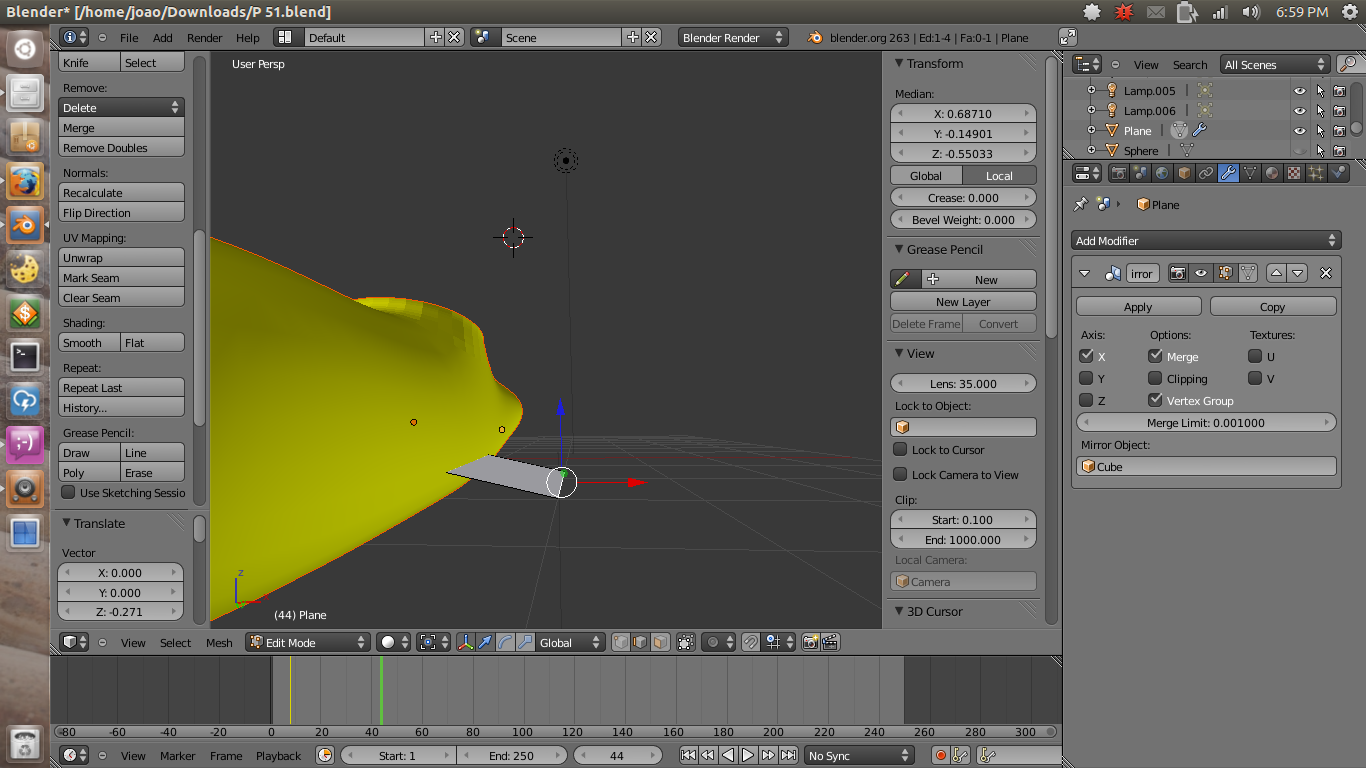Enable the Z axis mirror checkbox
Screen dimensions: 1366x768
pos(1086,400)
